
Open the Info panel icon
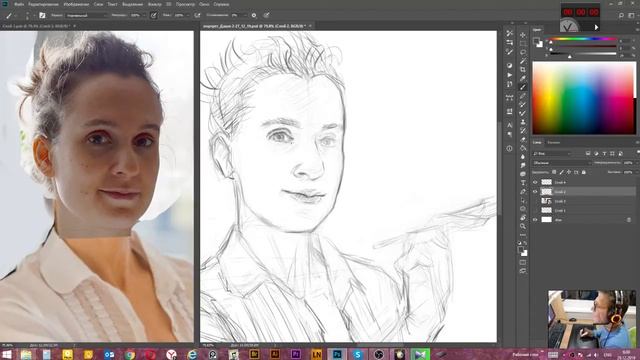(x=509, y=149)
